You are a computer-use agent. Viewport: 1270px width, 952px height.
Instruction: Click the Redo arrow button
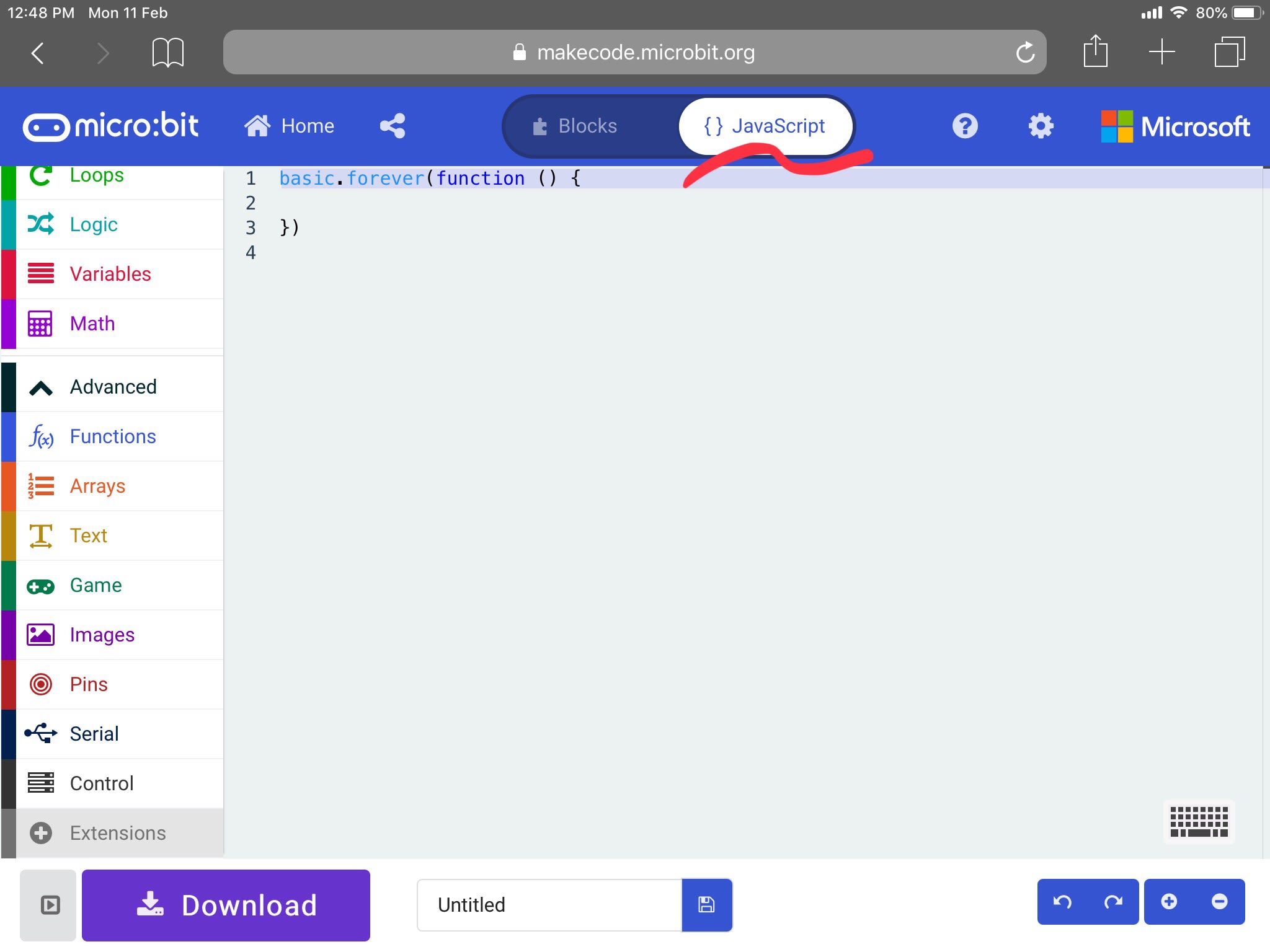1113,902
